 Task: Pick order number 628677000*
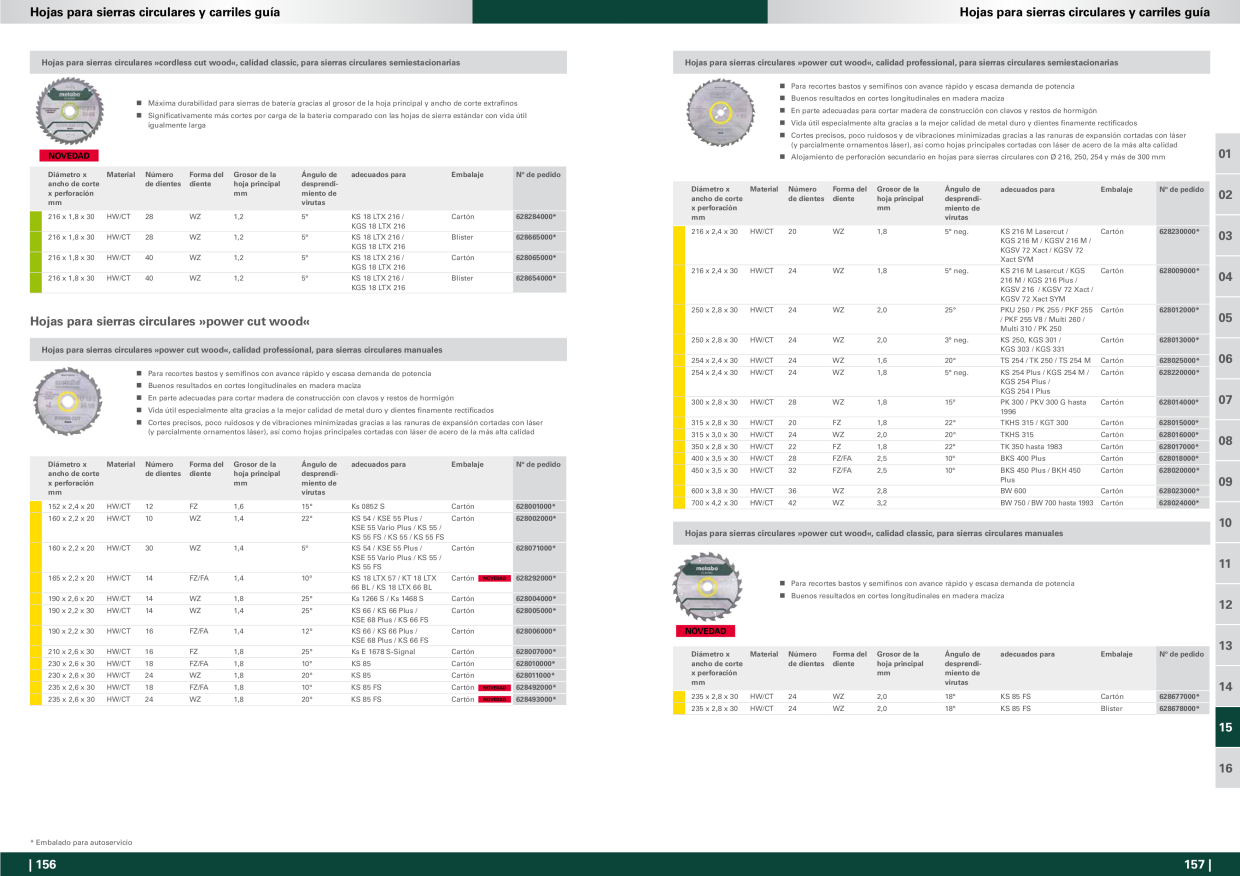(1179, 696)
